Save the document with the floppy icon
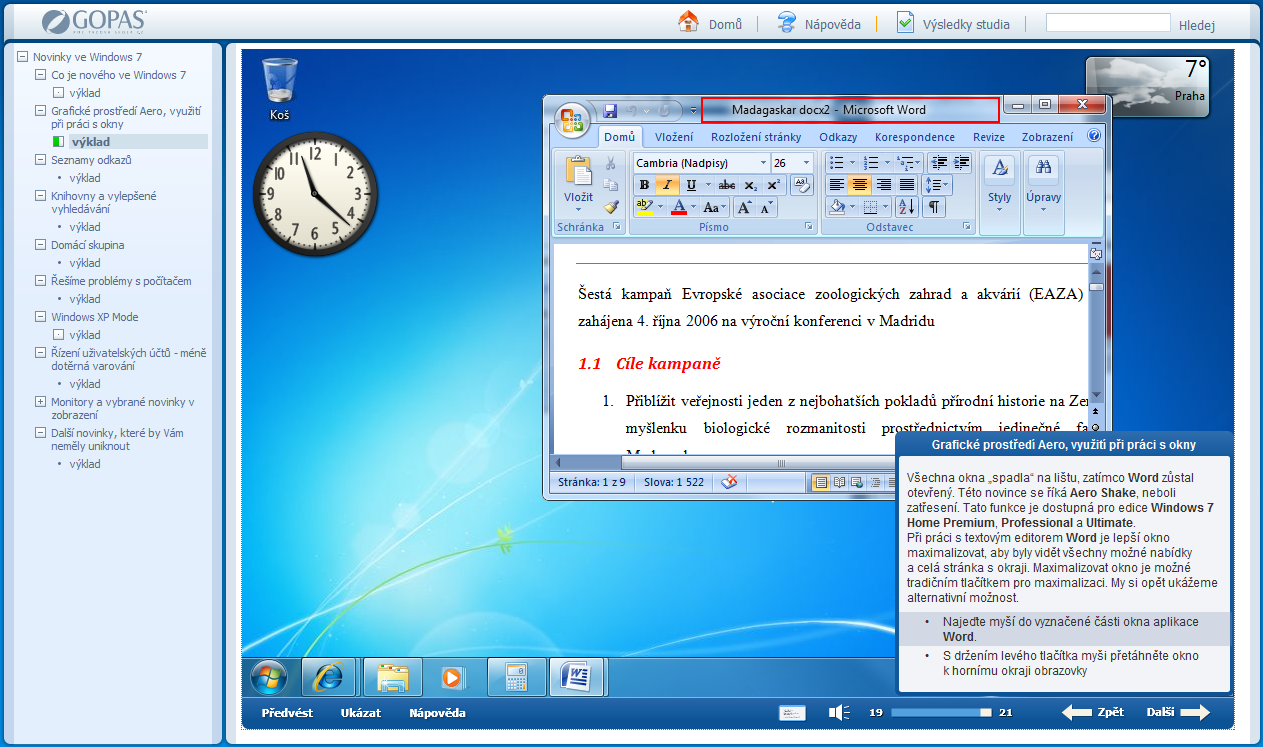The height and width of the screenshot is (747, 1263). (x=610, y=110)
